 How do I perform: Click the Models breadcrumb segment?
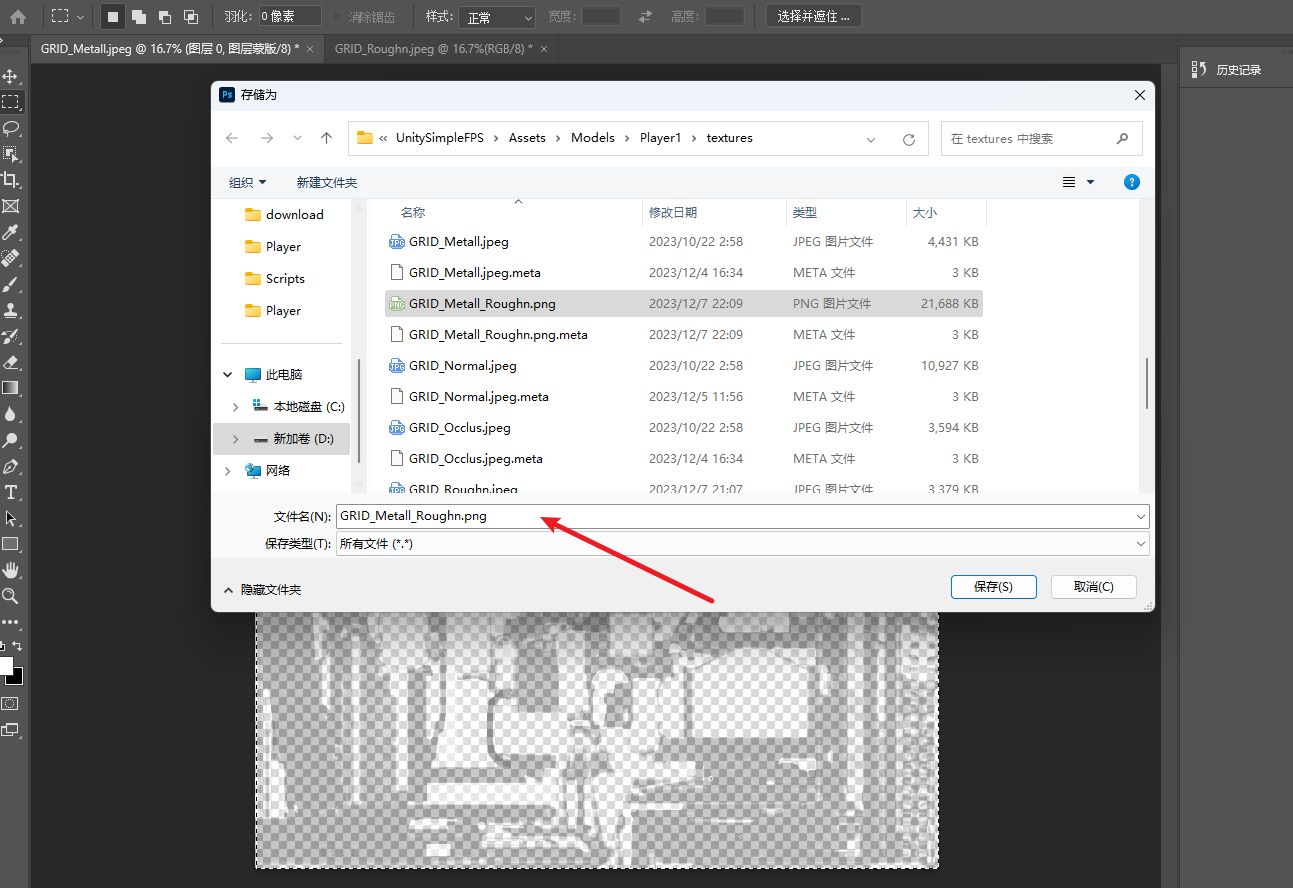593,138
